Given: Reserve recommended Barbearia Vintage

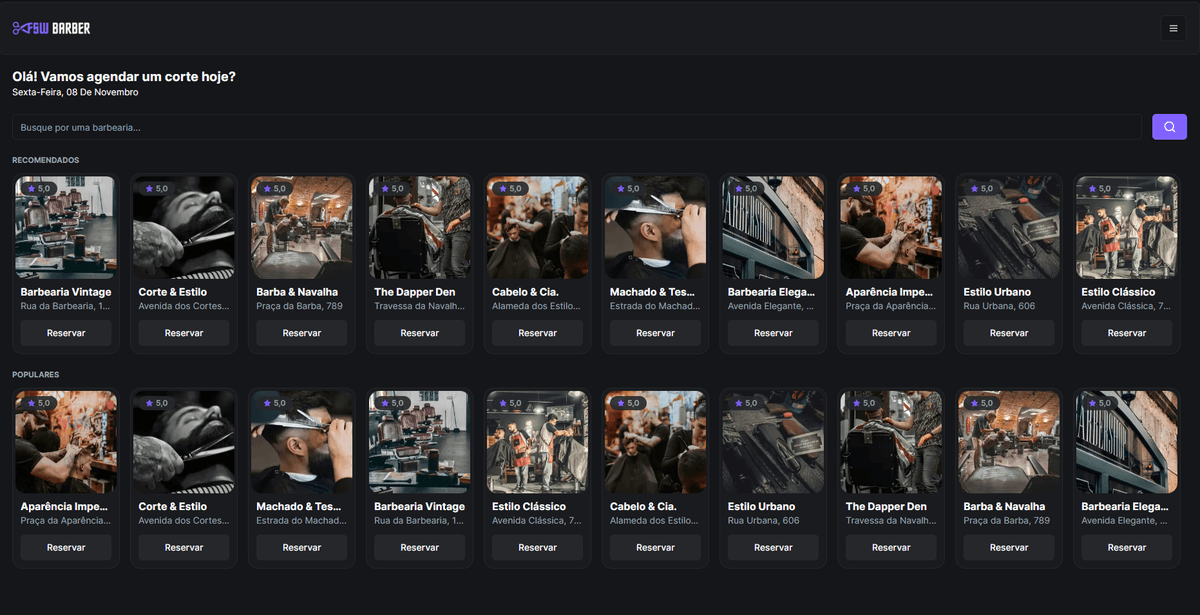Looking at the screenshot, I should coord(66,333).
